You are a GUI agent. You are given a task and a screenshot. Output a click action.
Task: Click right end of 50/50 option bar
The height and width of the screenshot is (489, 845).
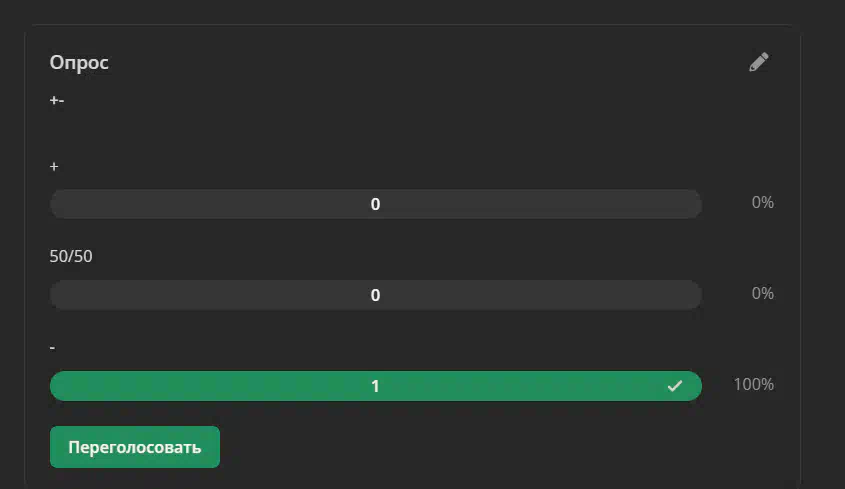[x=692, y=295]
